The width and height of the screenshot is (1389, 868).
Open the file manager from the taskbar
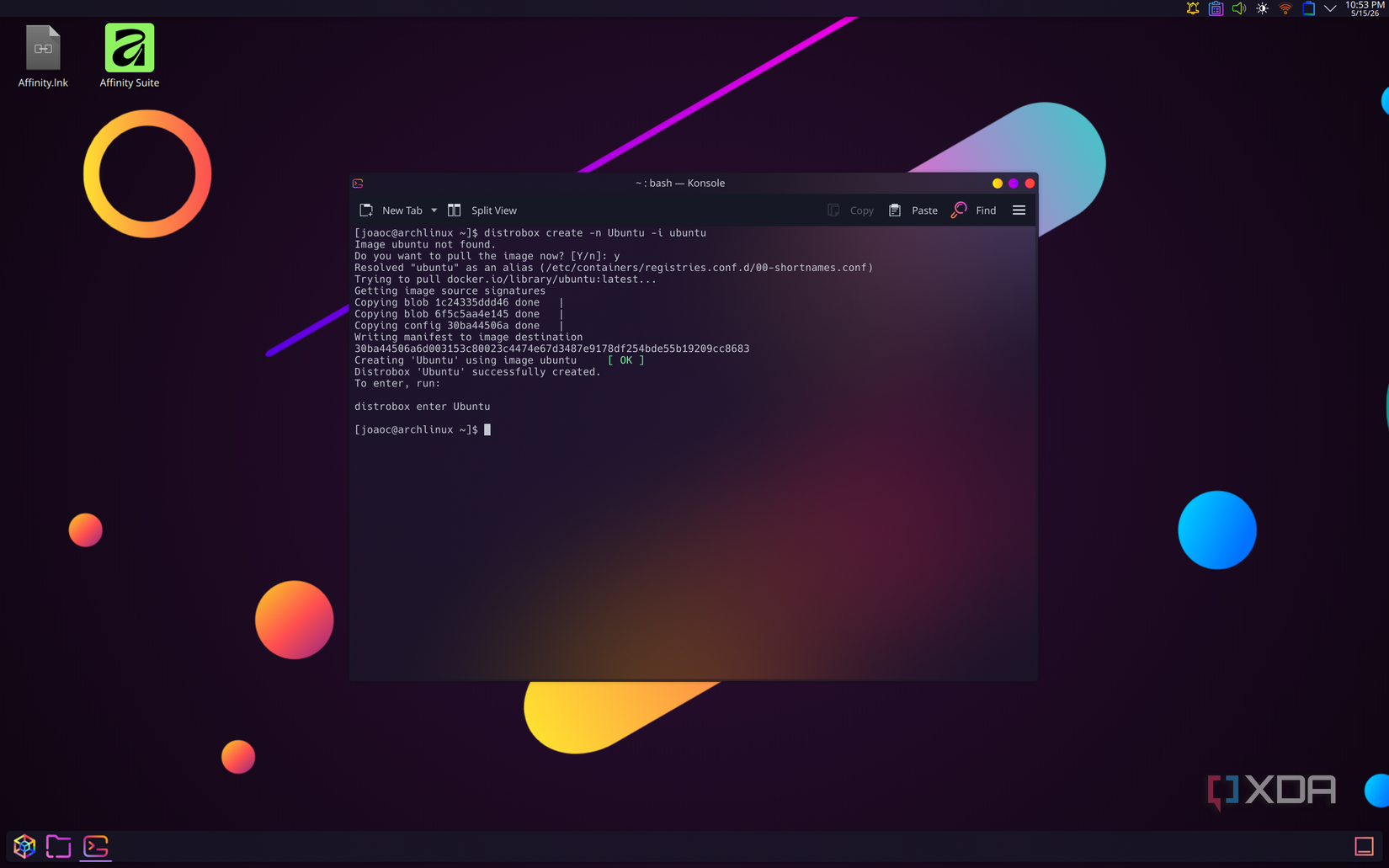tap(58, 846)
